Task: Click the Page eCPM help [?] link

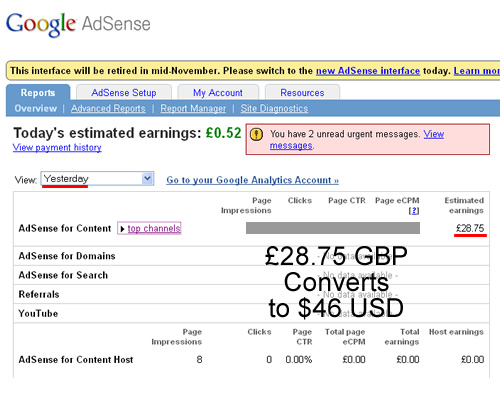Action: (414, 211)
